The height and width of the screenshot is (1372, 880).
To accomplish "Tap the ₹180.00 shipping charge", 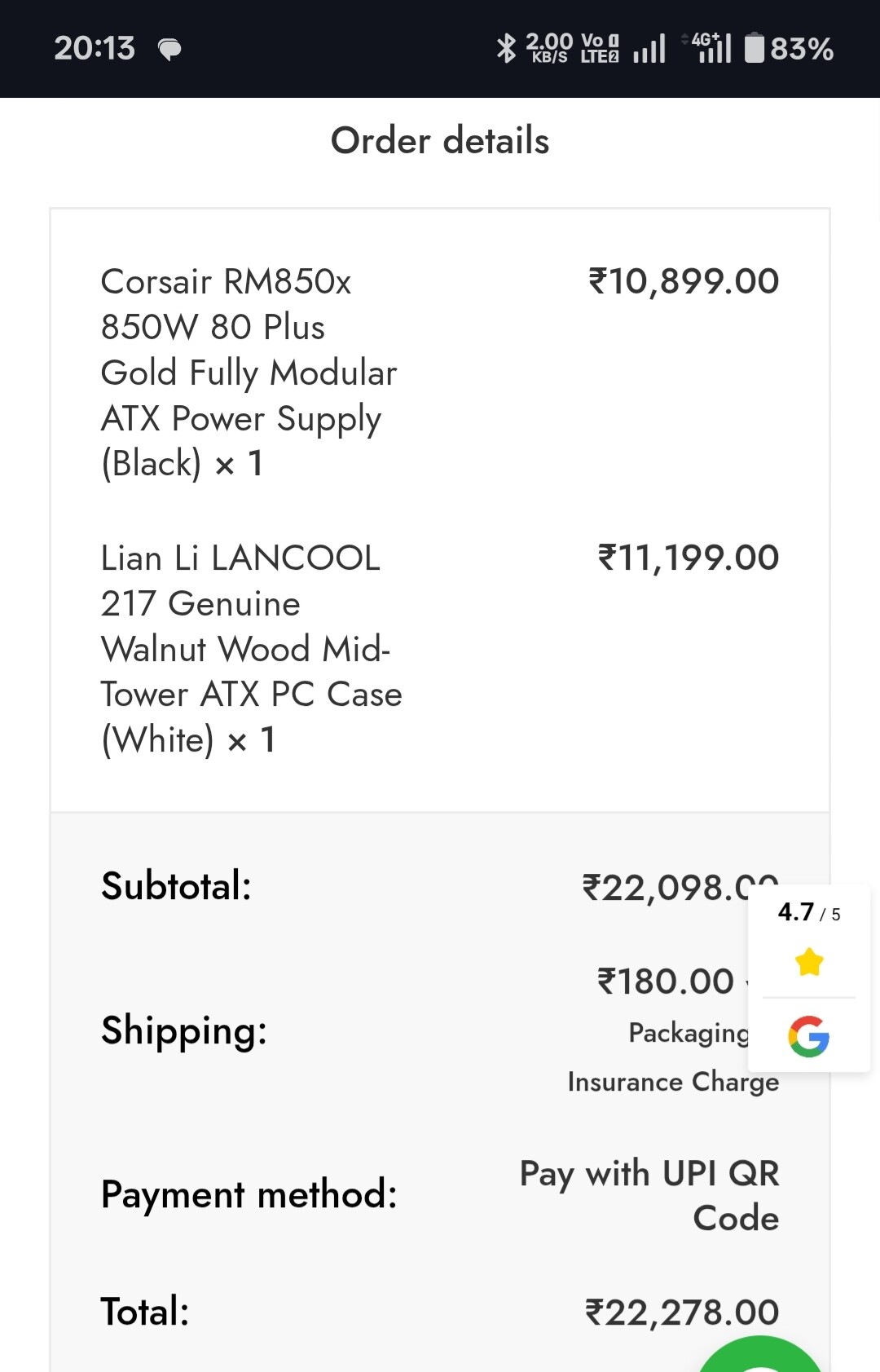I will coord(666,982).
